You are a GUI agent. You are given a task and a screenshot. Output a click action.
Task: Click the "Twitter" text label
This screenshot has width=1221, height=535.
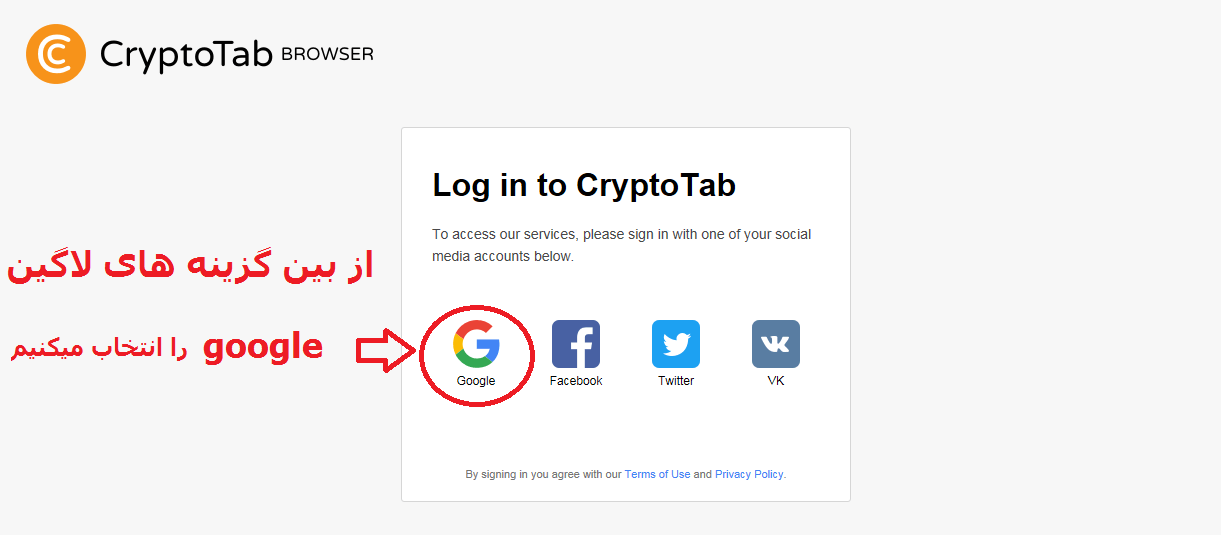[x=676, y=381]
